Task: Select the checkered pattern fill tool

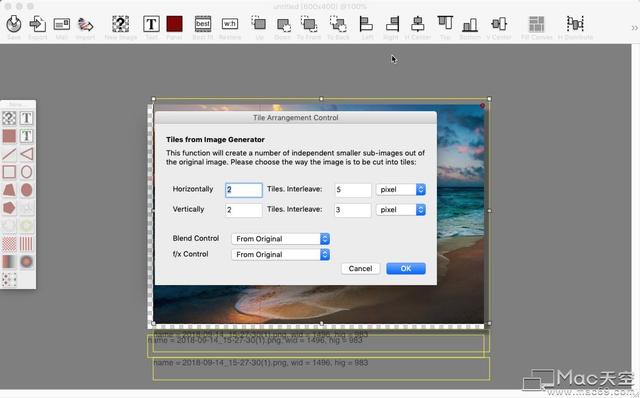Action: tap(9, 244)
